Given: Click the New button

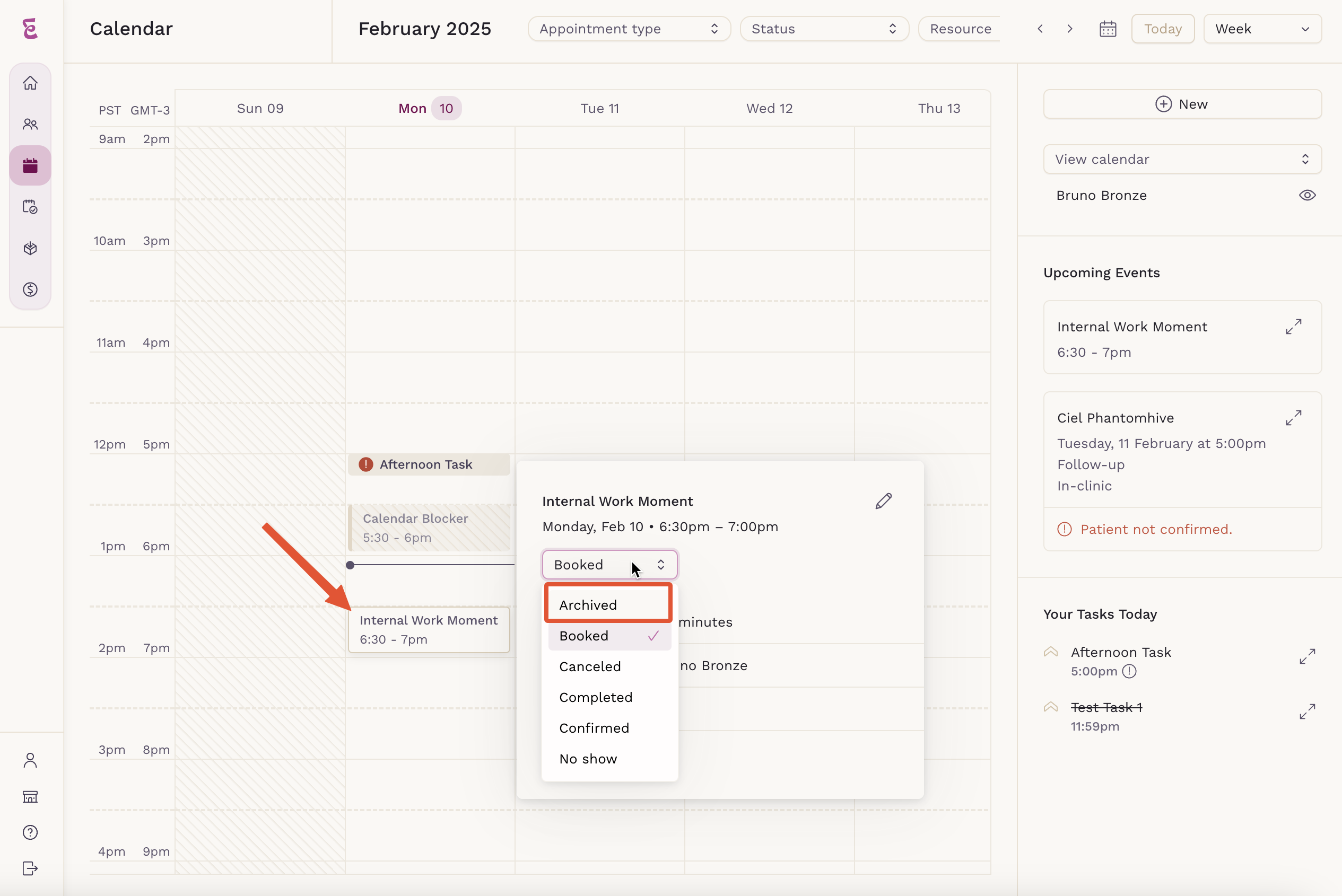Looking at the screenshot, I should click(x=1182, y=104).
